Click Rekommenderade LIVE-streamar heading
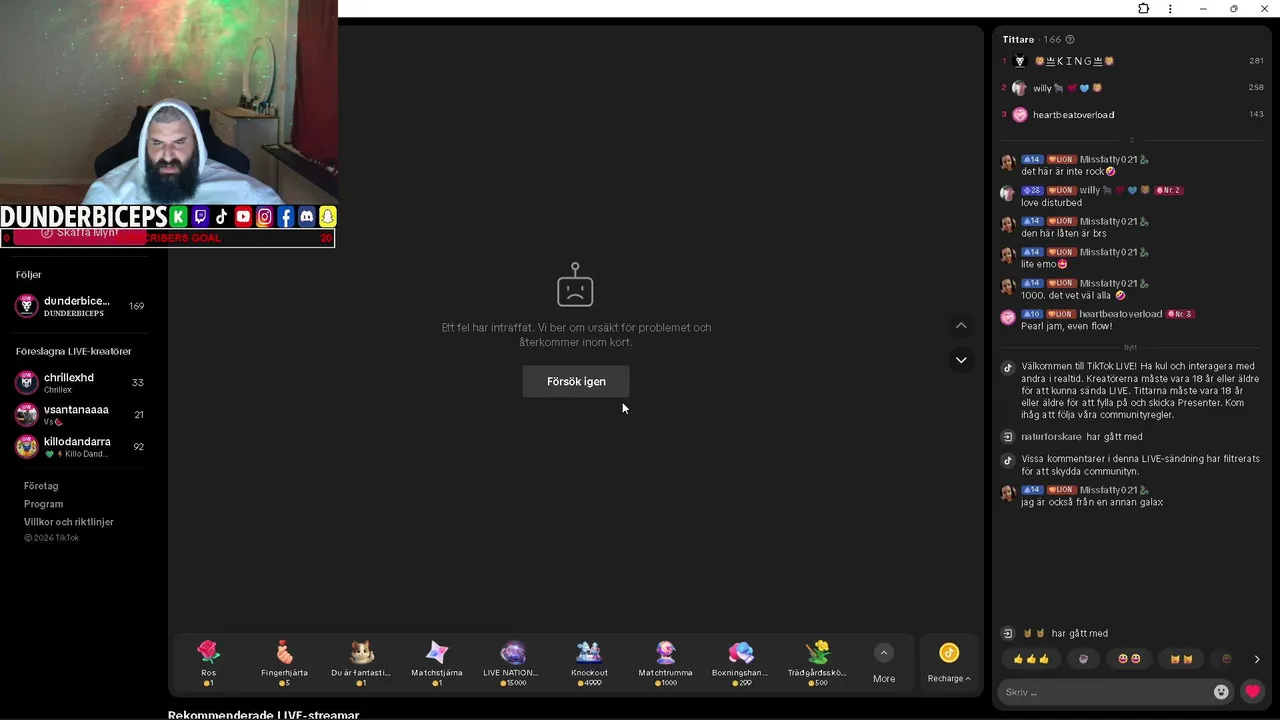The image size is (1280, 720). pos(263,714)
